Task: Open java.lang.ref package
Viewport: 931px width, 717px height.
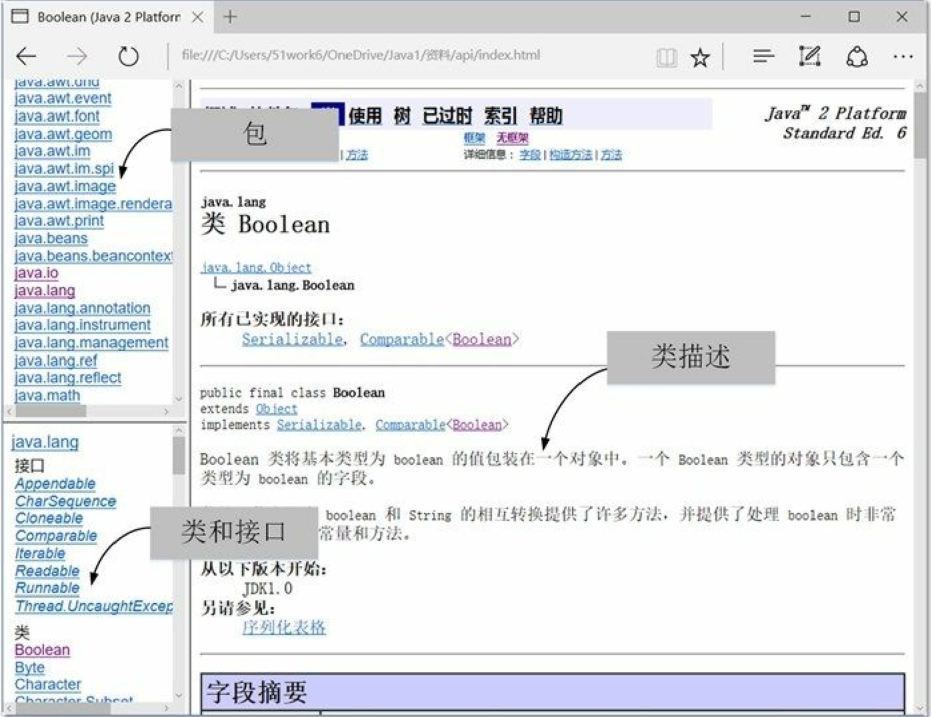Action: pyautogui.click(x=56, y=361)
